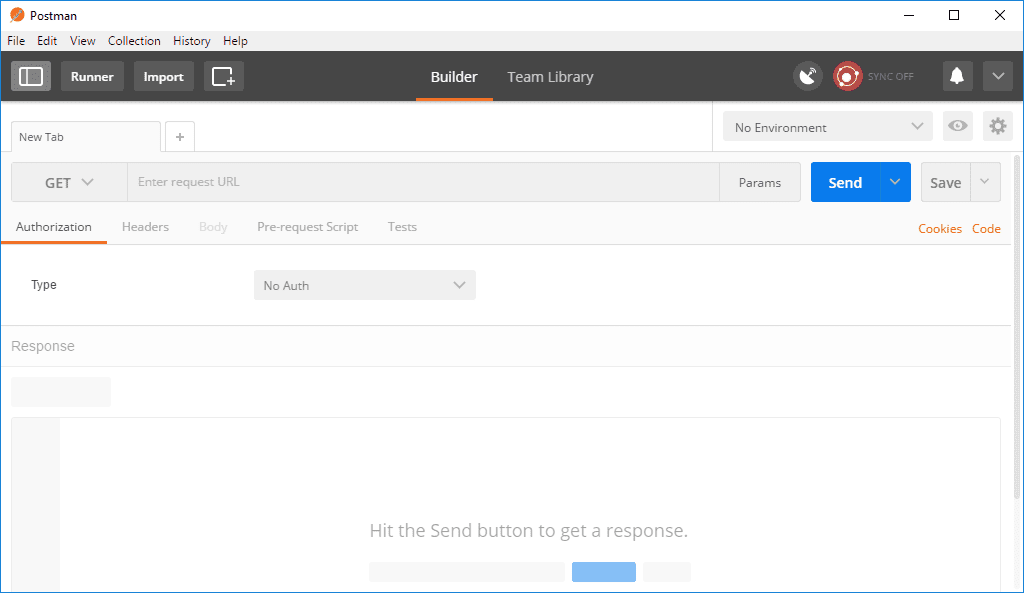Viewport: 1024px width, 593px height.
Task: Click the SYNC OFF status icon
Action: click(848, 76)
